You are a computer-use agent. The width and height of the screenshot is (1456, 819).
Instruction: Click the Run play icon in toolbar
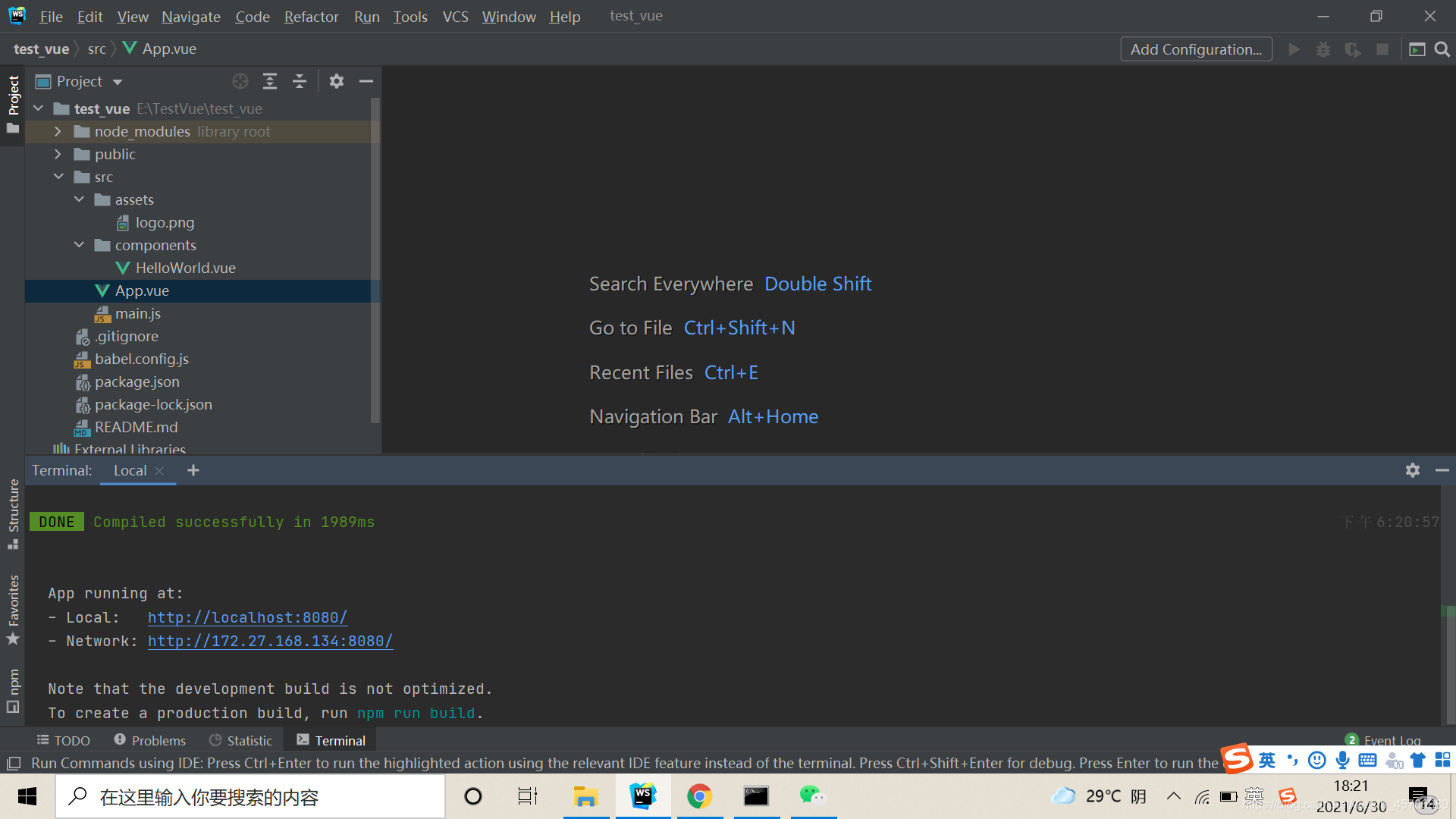point(1294,49)
